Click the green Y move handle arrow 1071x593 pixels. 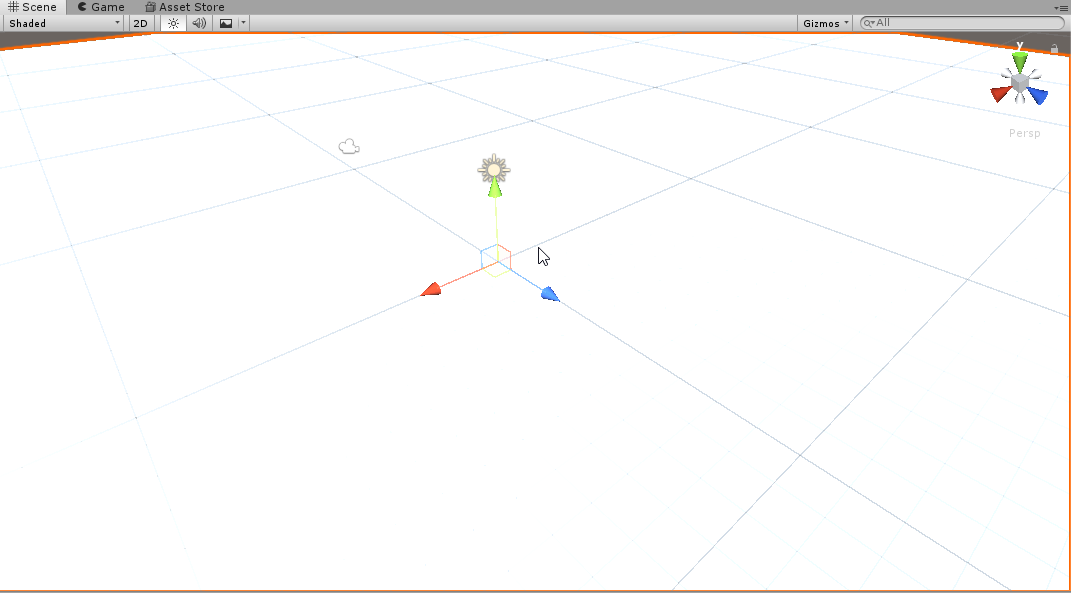(495, 189)
